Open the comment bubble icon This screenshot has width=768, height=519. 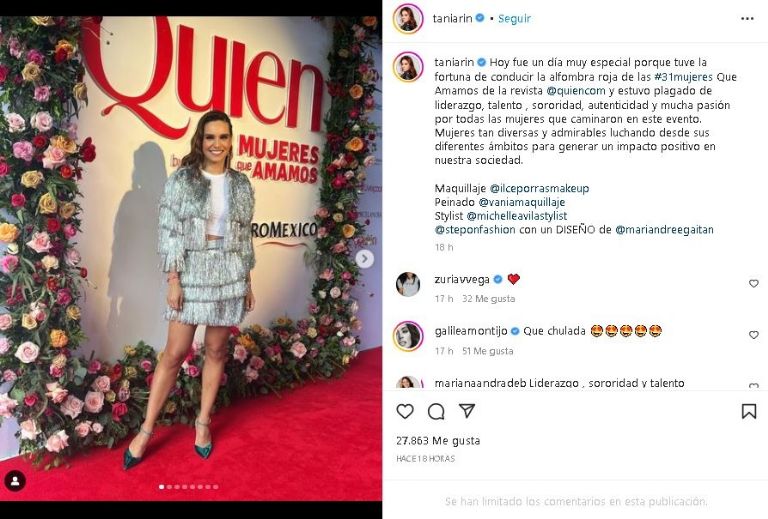point(436,412)
